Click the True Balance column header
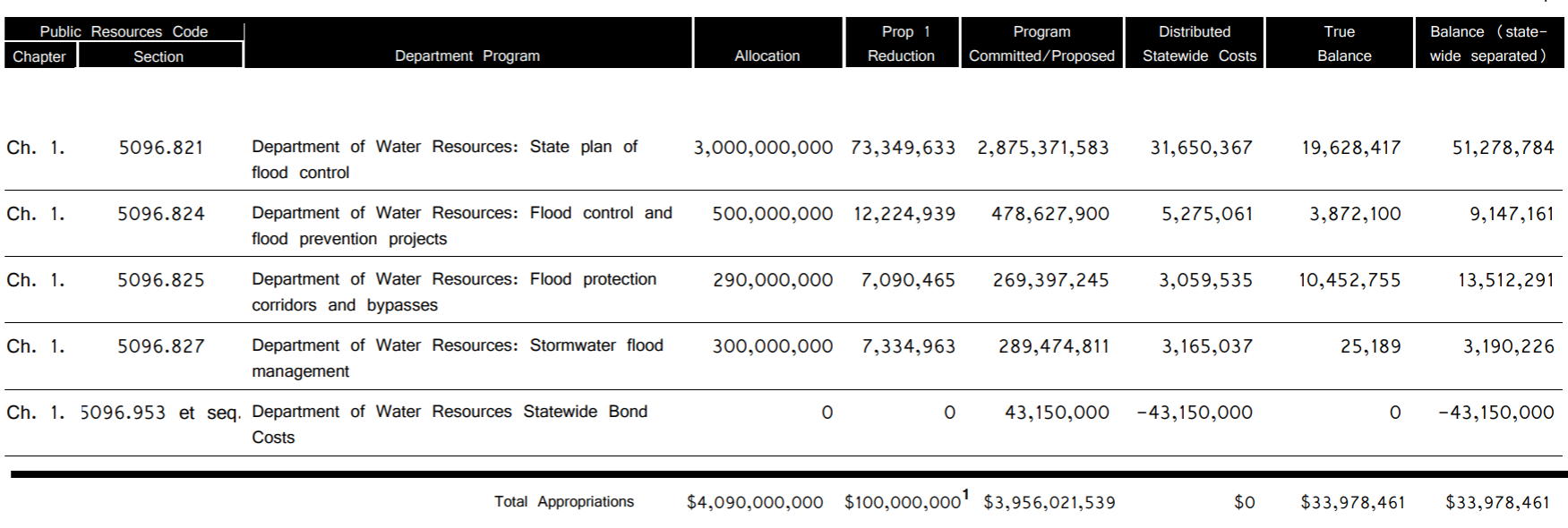 1340,43
